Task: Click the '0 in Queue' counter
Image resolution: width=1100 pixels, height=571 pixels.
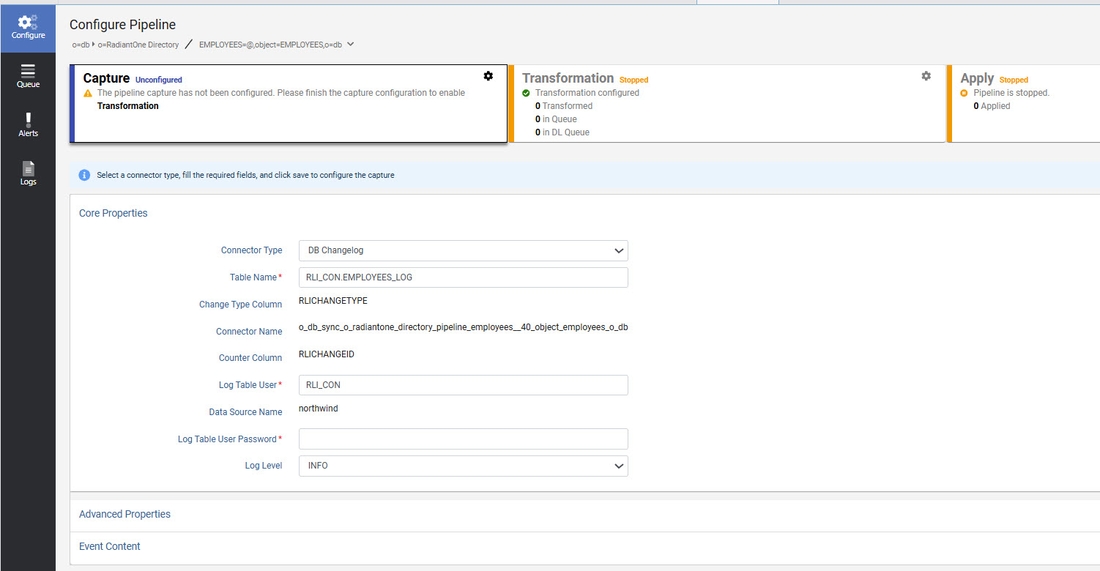Action: coord(556,119)
